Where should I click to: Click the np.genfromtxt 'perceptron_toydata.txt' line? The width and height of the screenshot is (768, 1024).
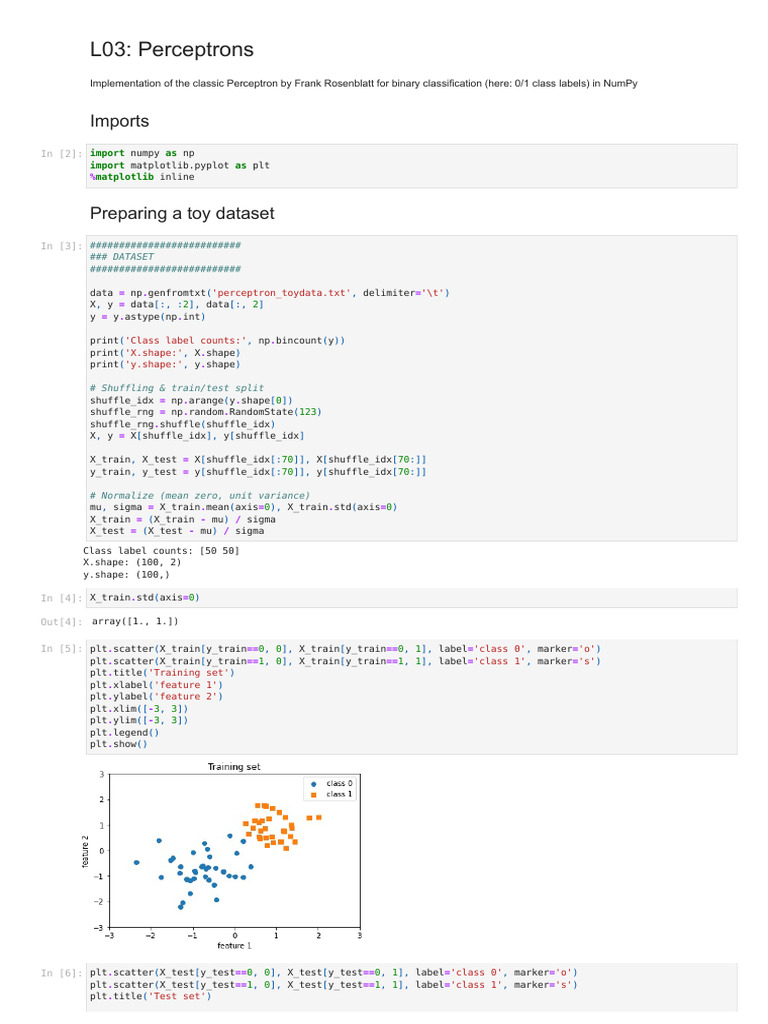270,293
